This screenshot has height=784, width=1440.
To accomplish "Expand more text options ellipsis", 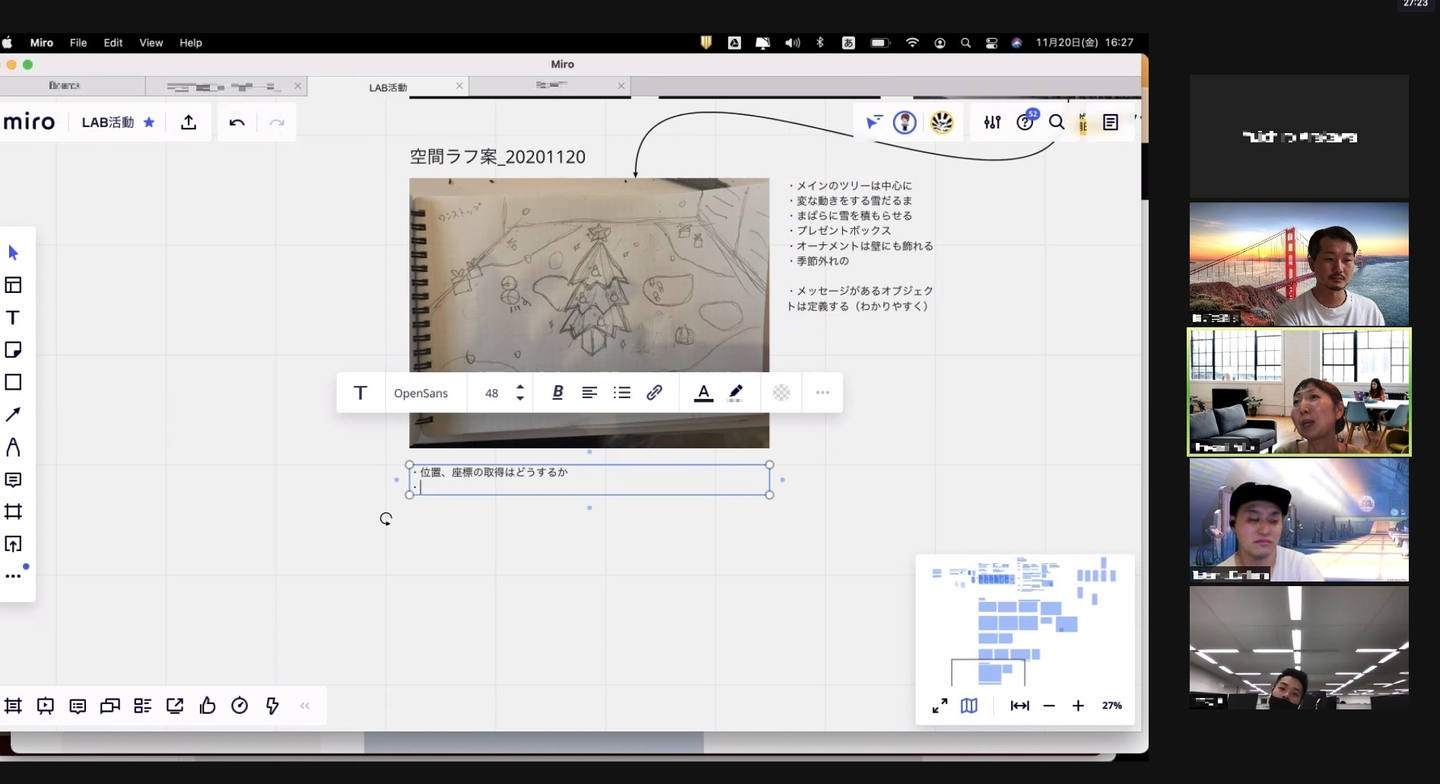I will 822,393.
